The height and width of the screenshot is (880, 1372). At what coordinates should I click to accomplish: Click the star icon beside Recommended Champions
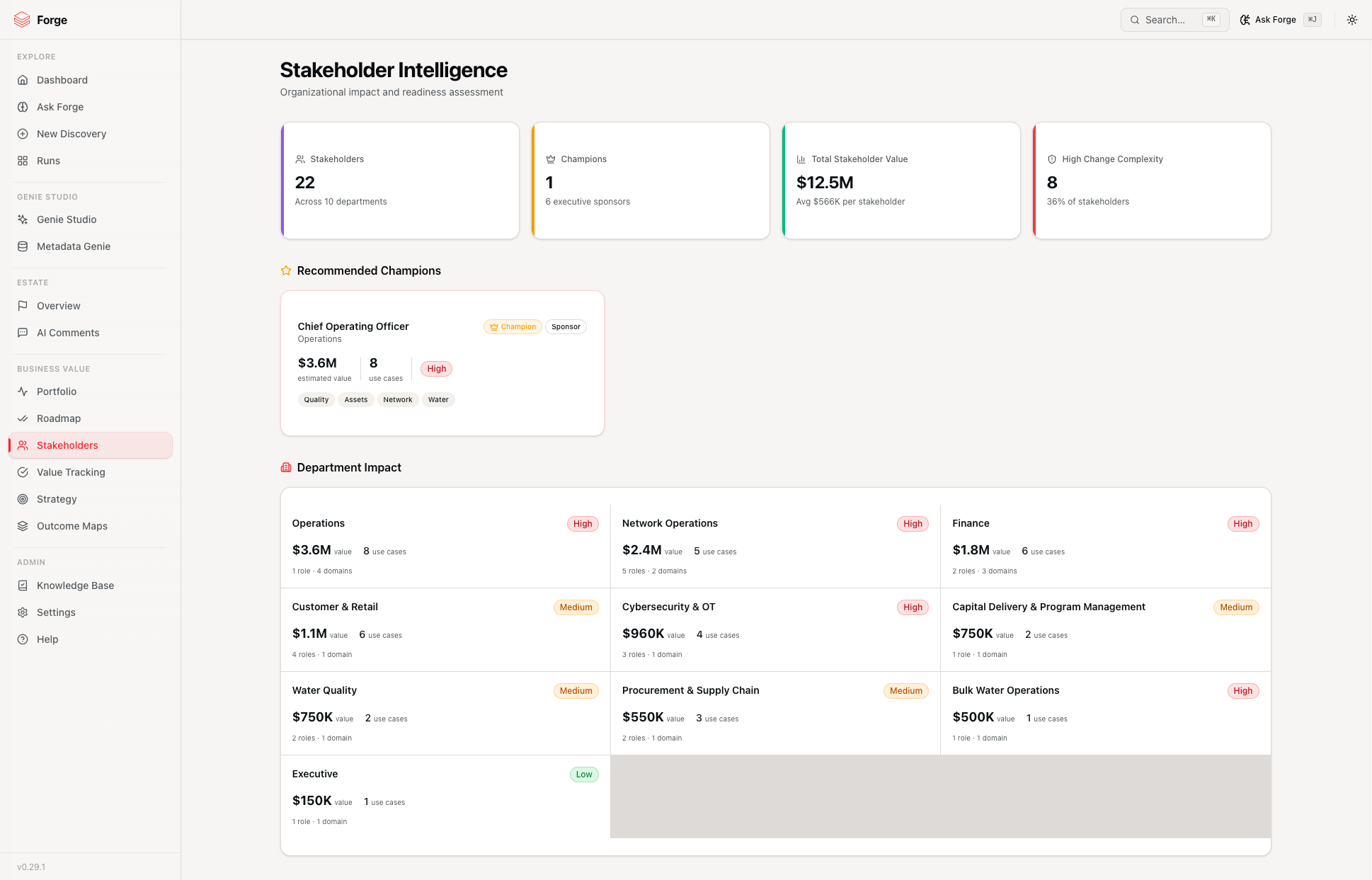286,270
